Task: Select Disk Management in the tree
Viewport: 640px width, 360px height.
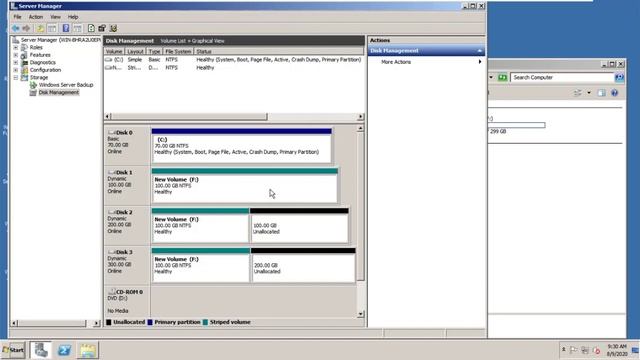Action: pyautogui.click(x=58, y=92)
